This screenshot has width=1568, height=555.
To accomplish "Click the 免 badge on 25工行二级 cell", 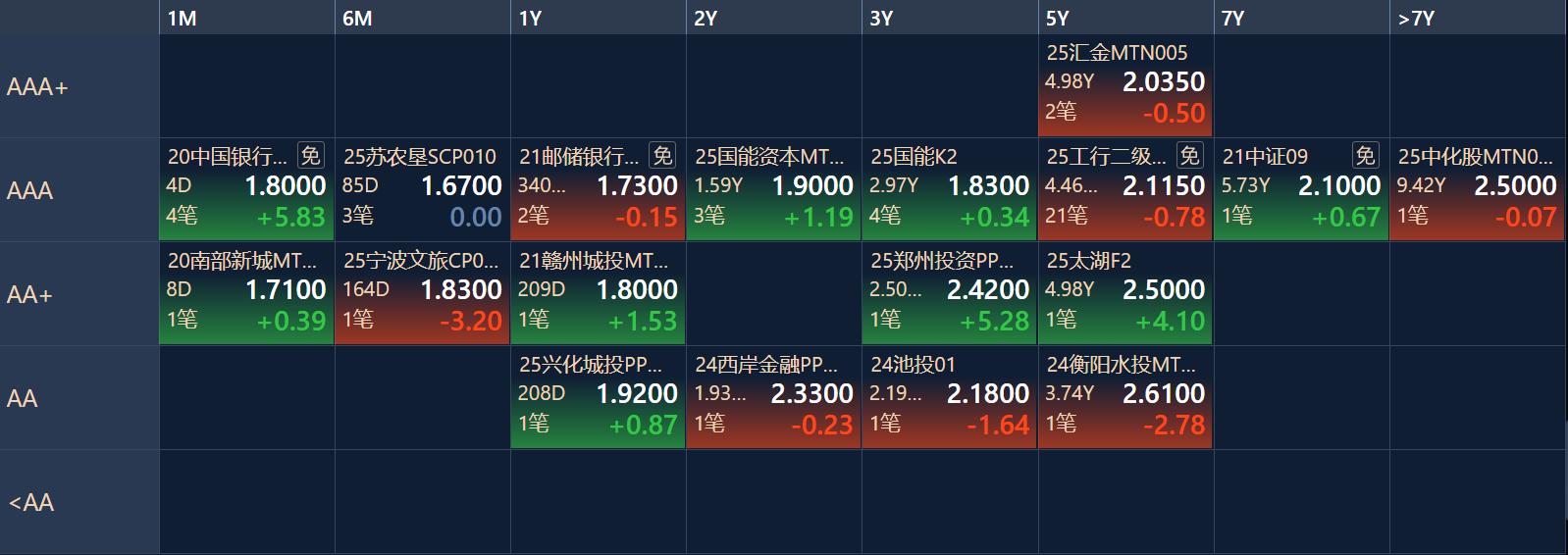I will 1189,156.
